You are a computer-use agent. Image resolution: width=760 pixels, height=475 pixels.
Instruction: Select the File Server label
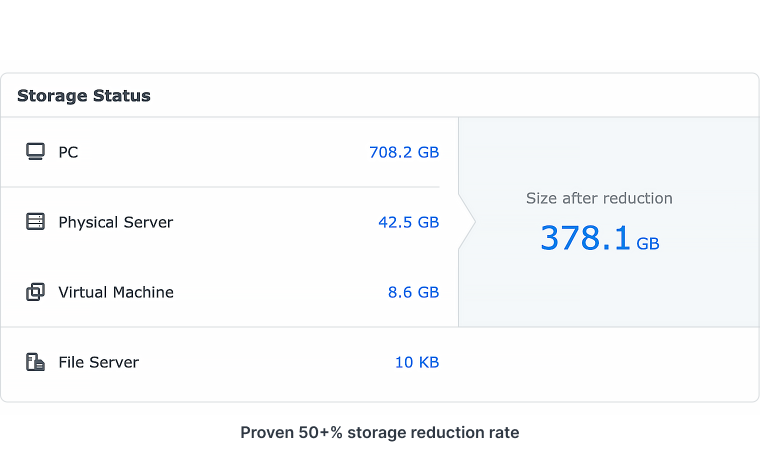tap(98, 362)
